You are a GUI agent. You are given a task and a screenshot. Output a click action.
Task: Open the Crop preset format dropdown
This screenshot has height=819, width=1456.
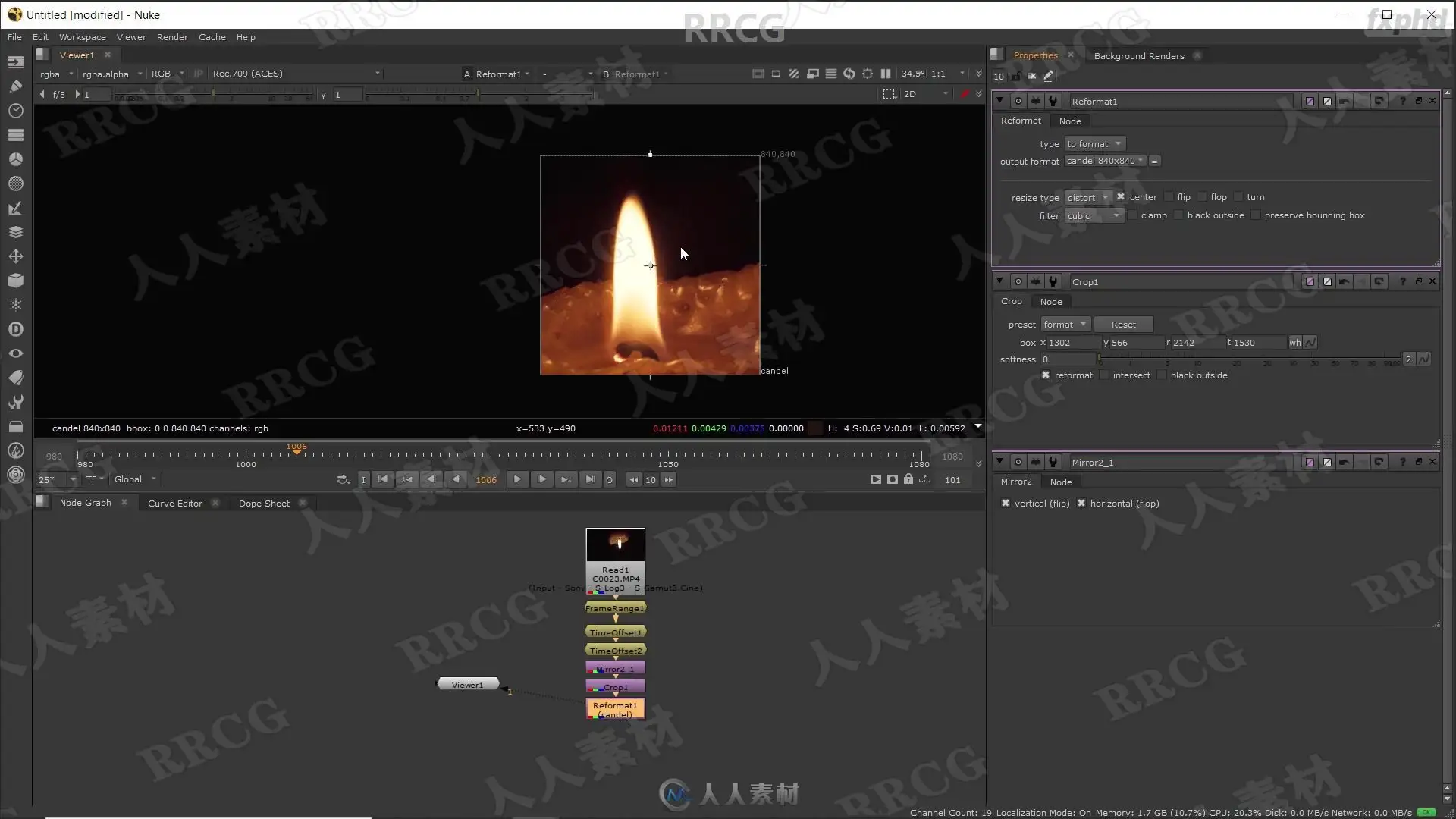coord(1065,325)
